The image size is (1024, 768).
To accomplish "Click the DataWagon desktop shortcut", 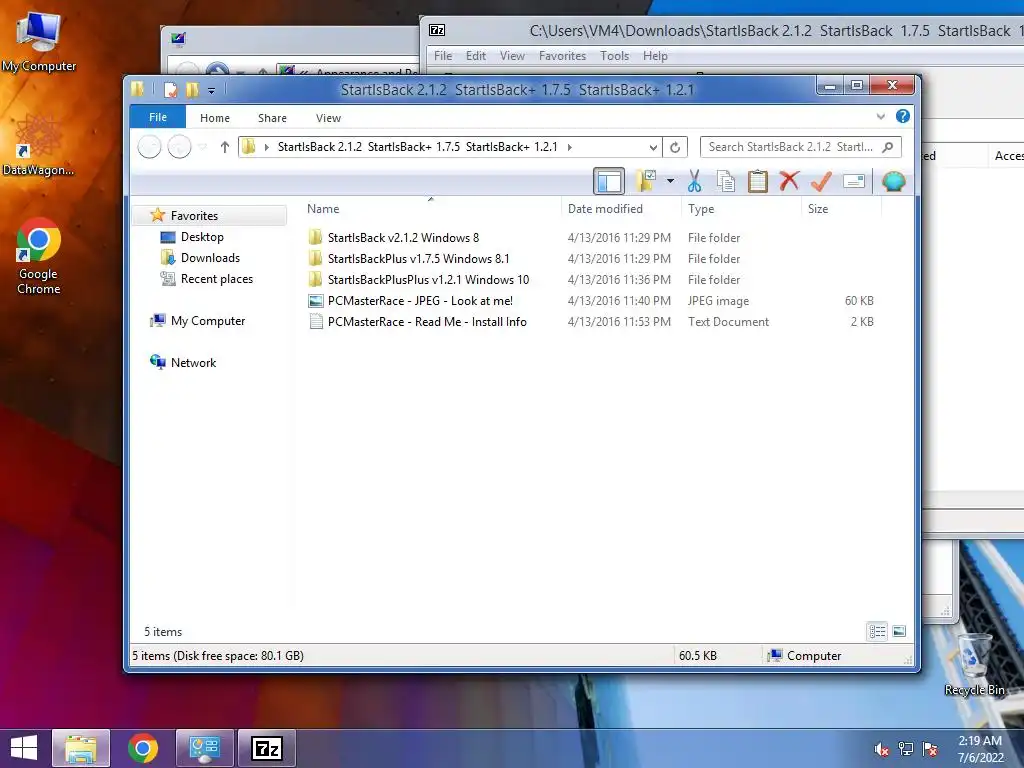I will (38, 146).
